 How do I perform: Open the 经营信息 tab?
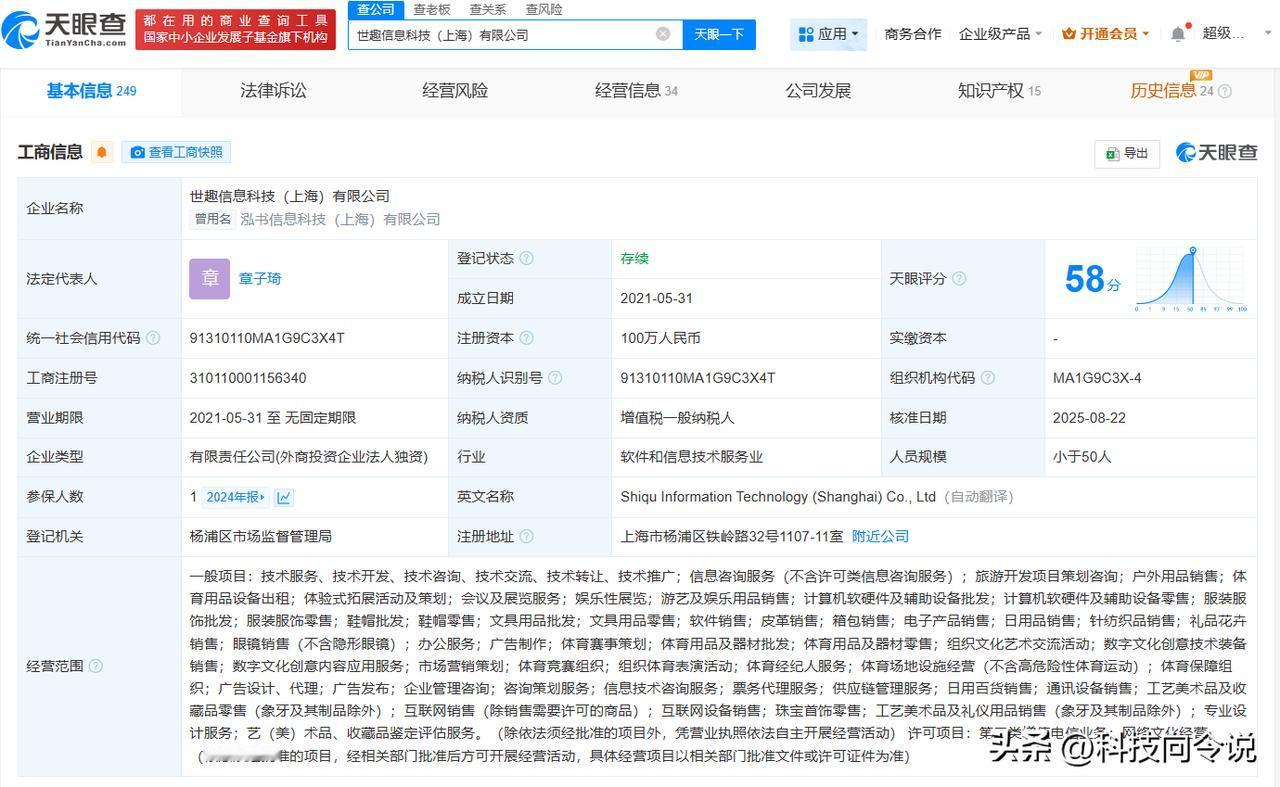(636, 91)
